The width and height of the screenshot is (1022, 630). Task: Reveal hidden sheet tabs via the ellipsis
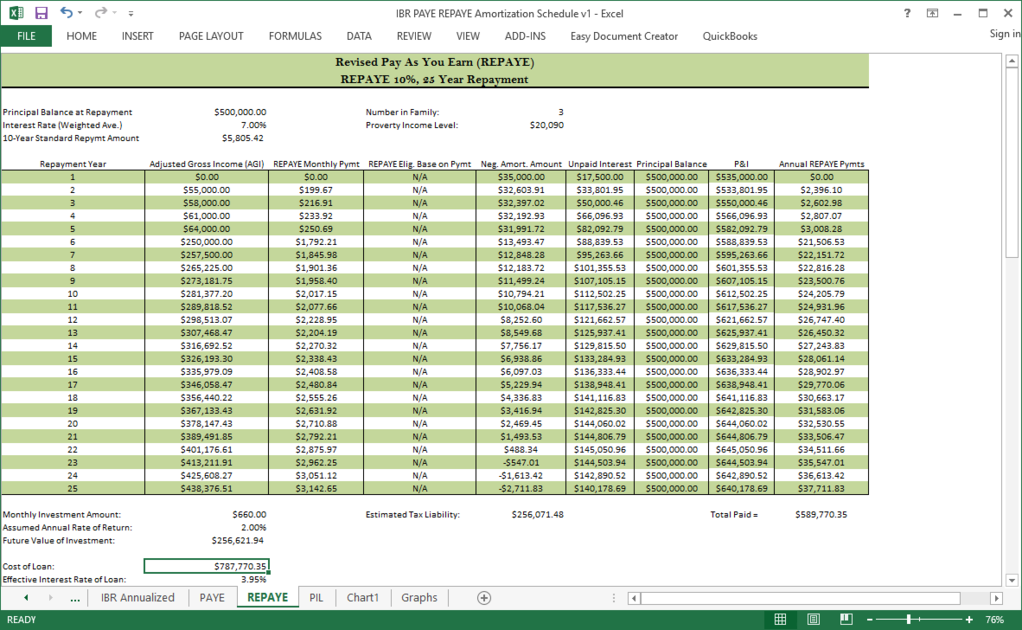click(x=75, y=599)
